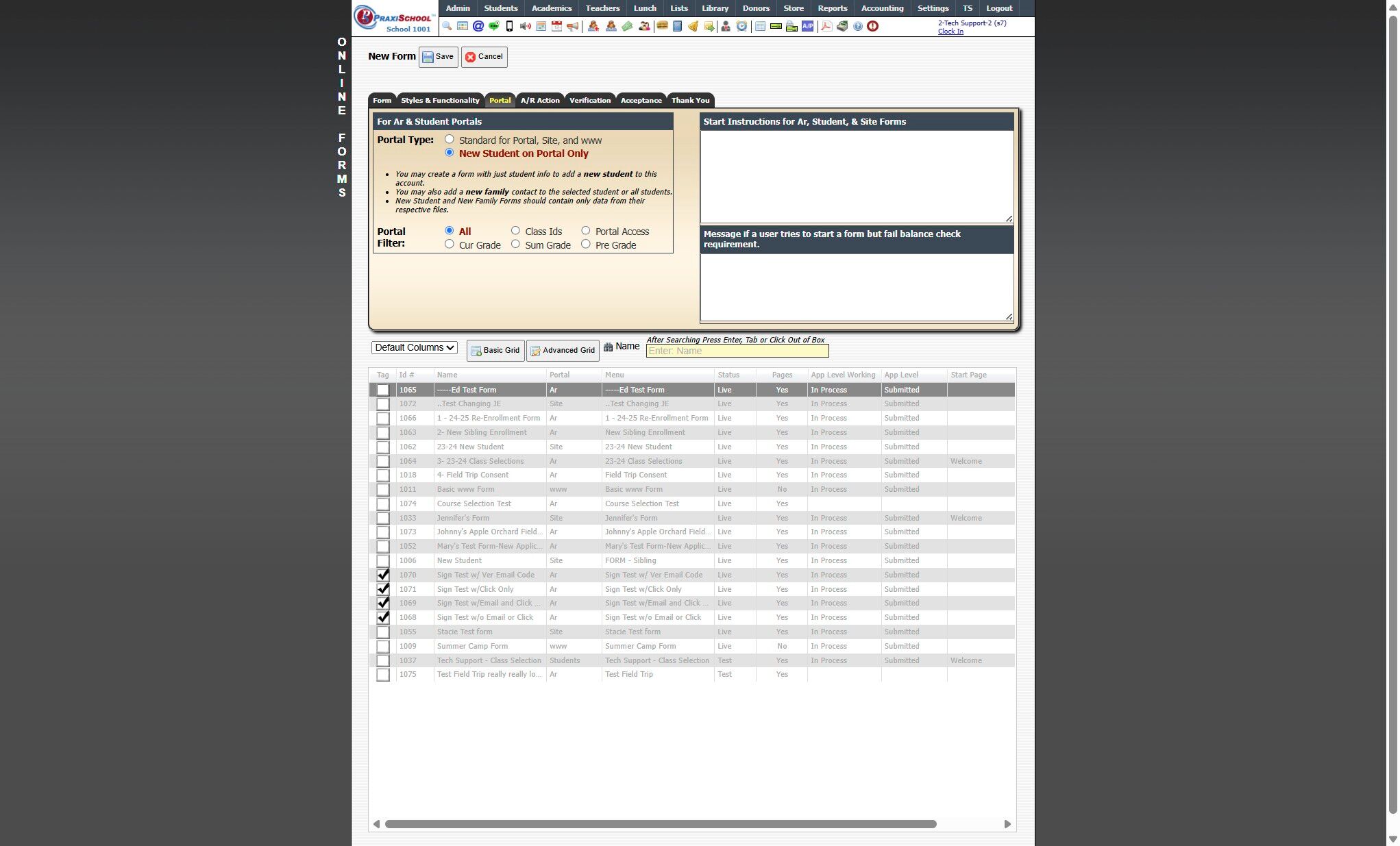This screenshot has width=1400, height=846.
Task: Click the Save button
Action: (x=438, y=57)
